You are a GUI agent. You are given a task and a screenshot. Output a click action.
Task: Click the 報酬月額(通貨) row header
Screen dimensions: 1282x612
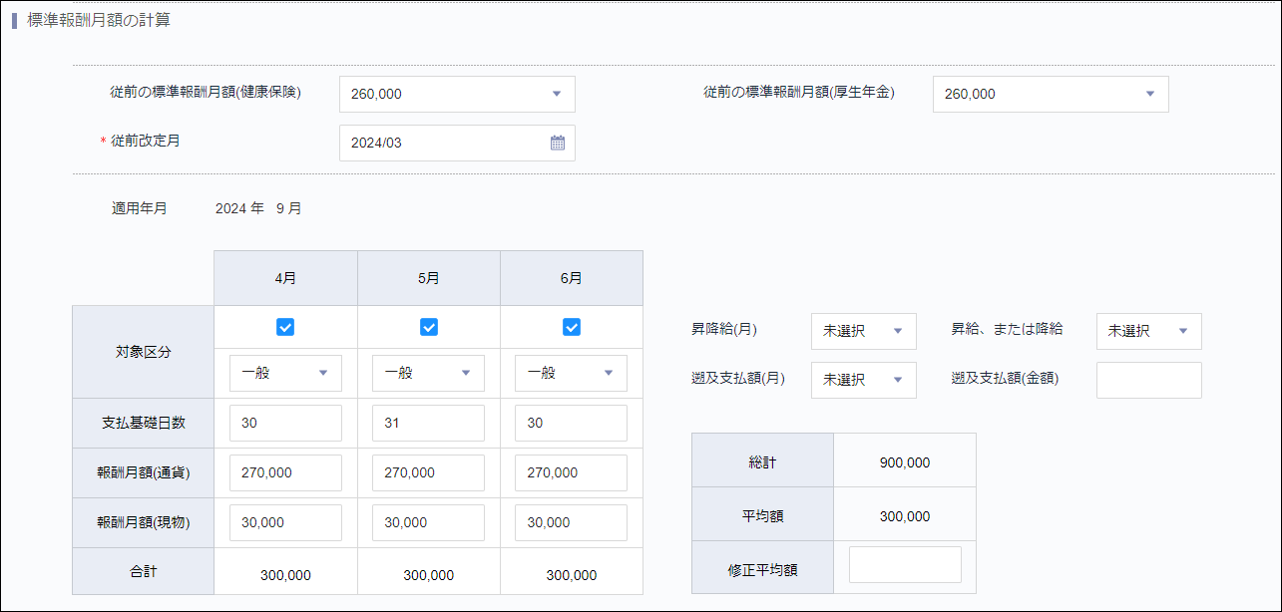point(143,473)
